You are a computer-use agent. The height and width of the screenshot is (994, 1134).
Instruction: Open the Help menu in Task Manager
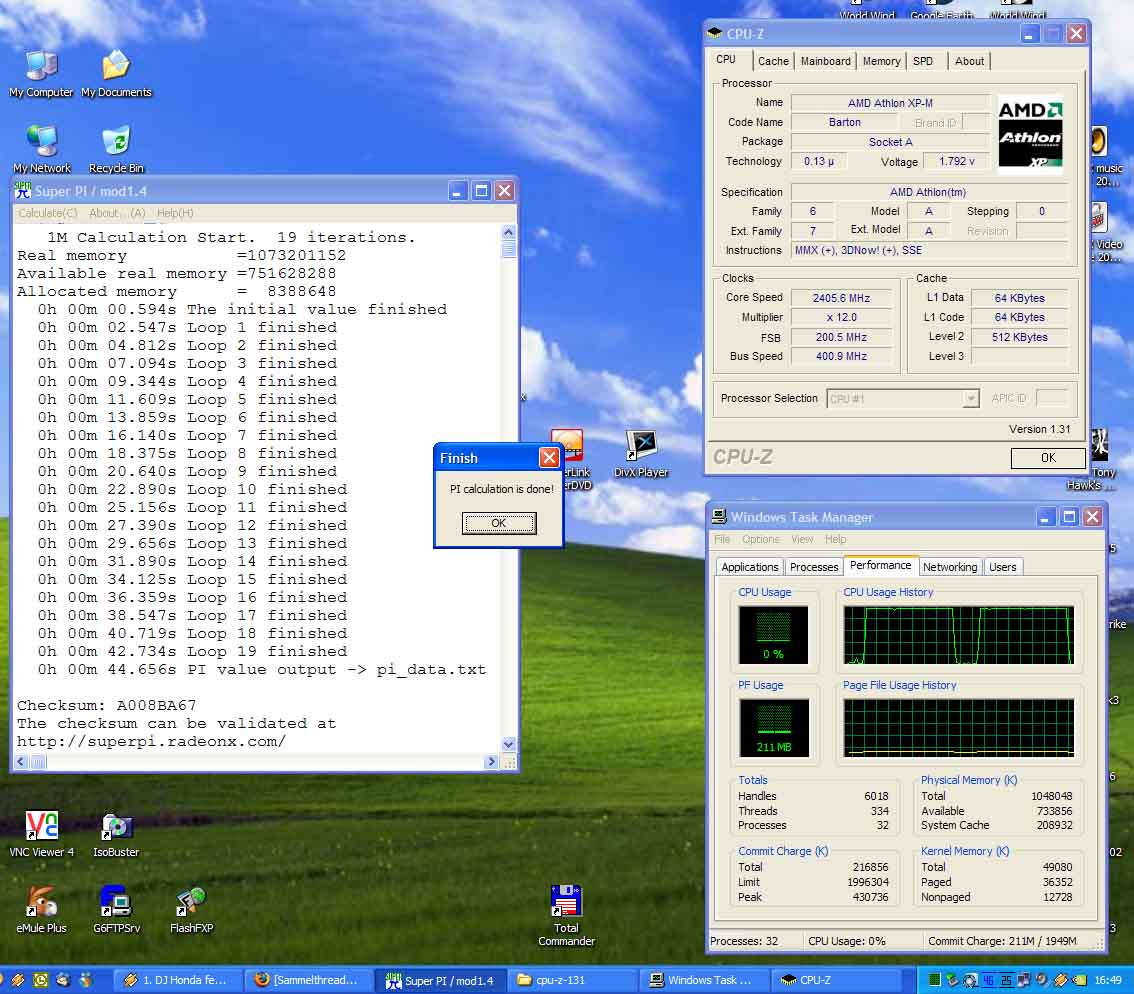(x=835, y=539)
